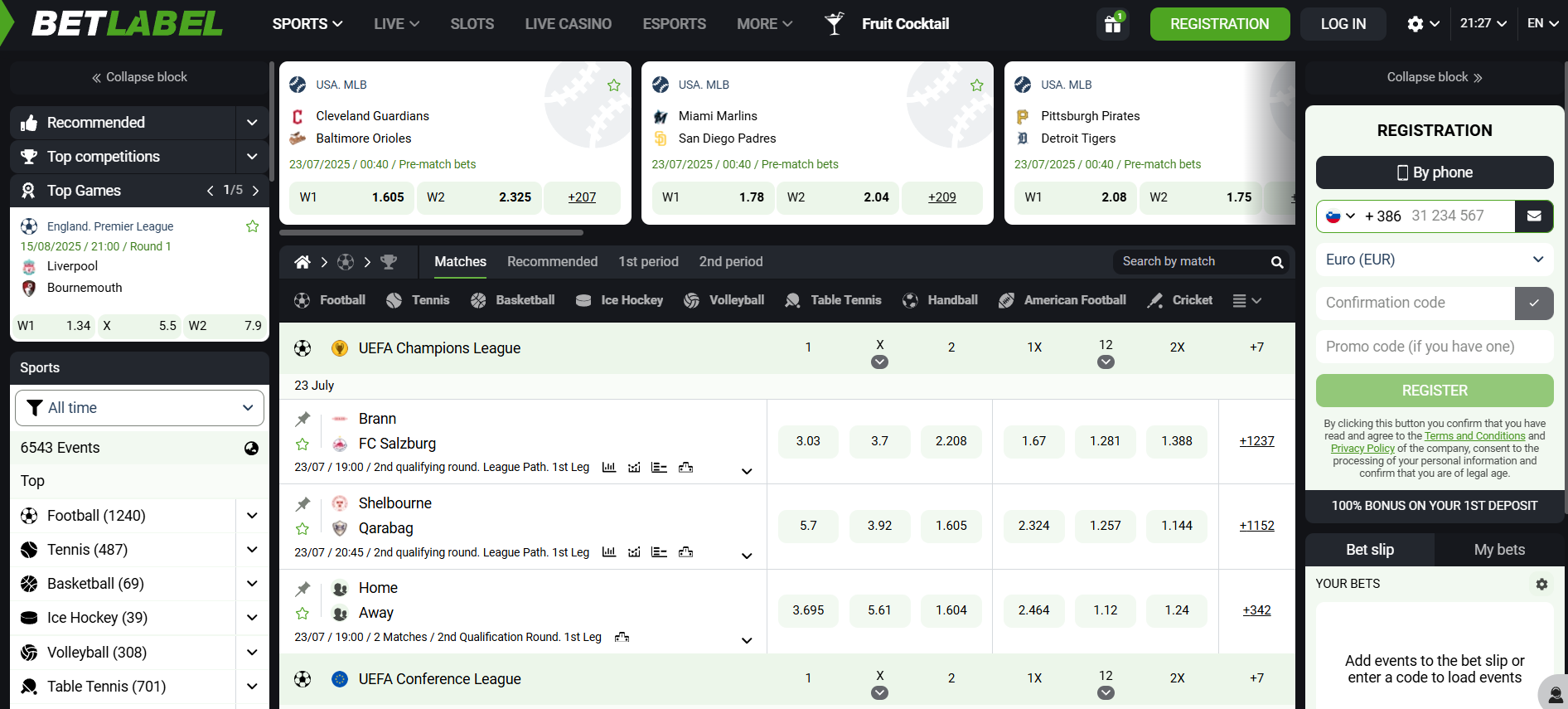
Task: Click the Promo code input field
Action: [1435, 347]
